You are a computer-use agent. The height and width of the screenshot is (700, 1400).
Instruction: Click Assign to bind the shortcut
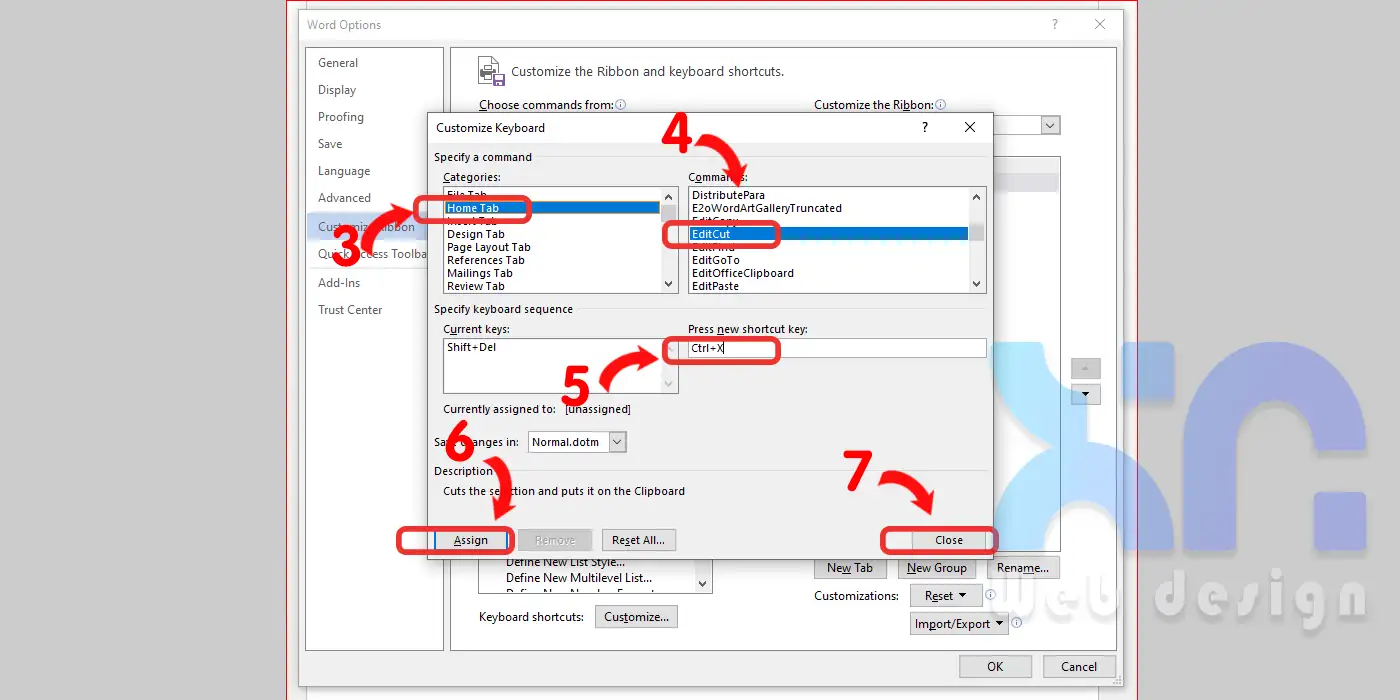tap(471, 540)
